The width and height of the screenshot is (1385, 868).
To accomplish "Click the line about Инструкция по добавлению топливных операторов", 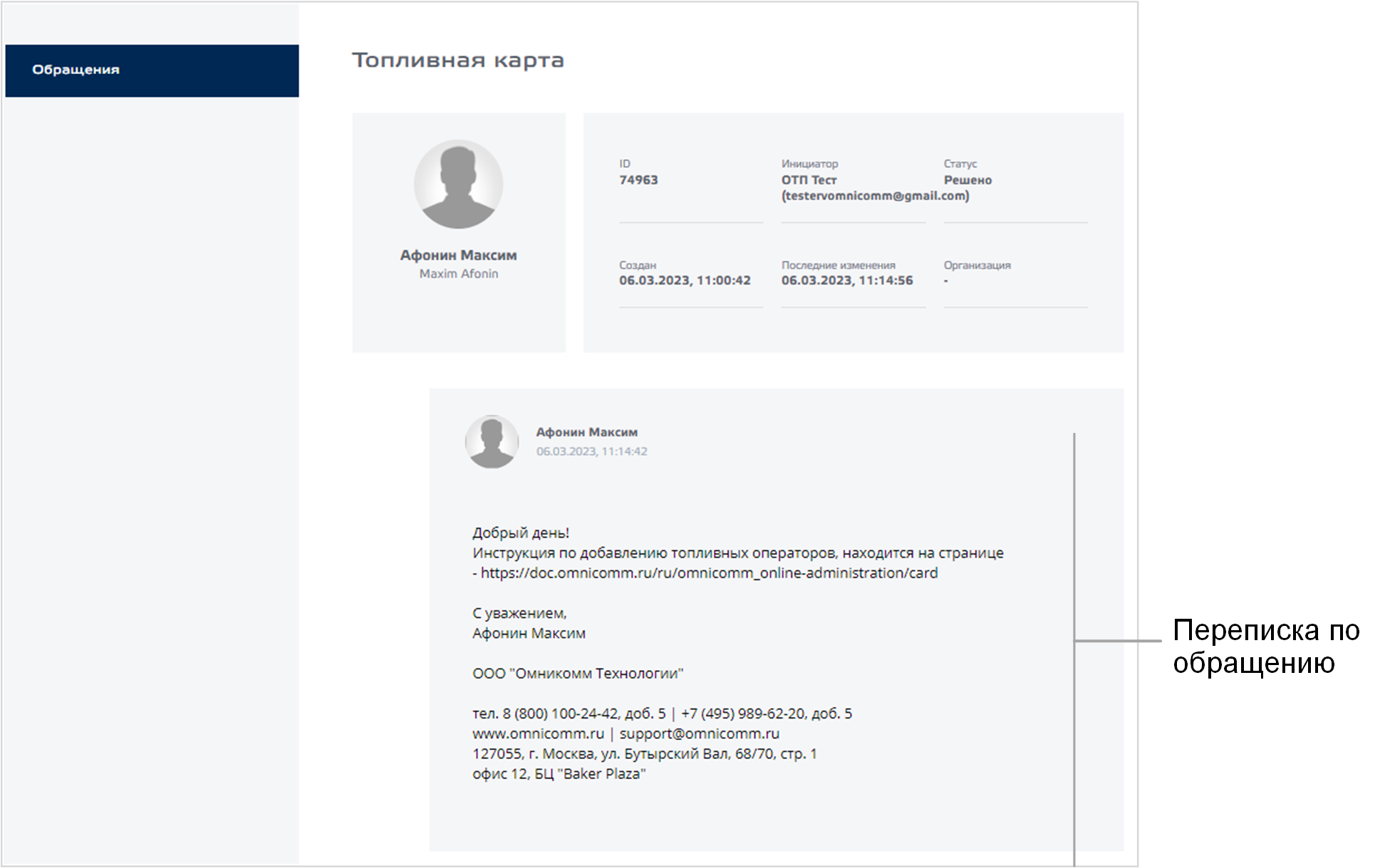I will click(x=738, y=553).
